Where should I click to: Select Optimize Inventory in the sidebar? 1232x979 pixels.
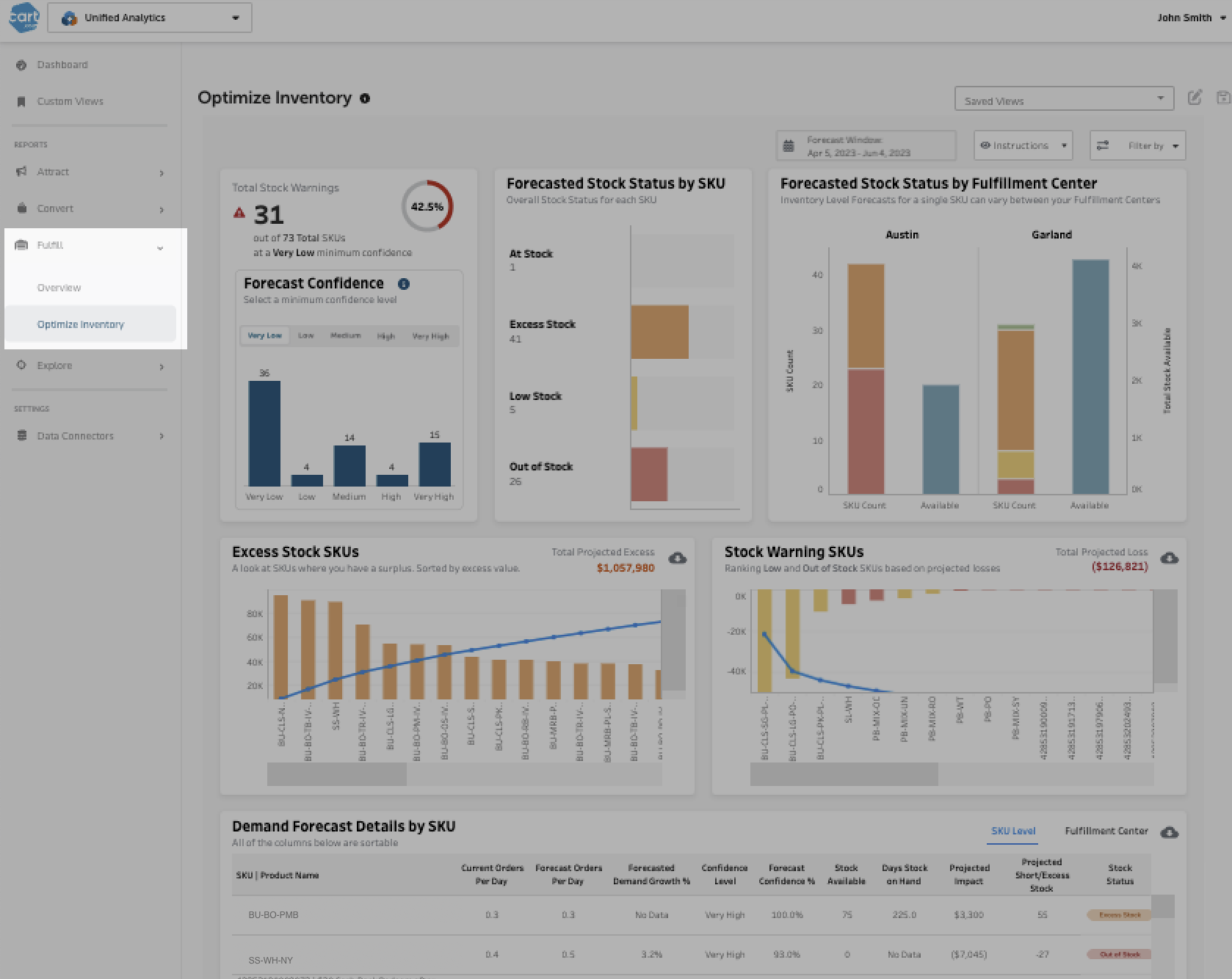tap(90, 324)
